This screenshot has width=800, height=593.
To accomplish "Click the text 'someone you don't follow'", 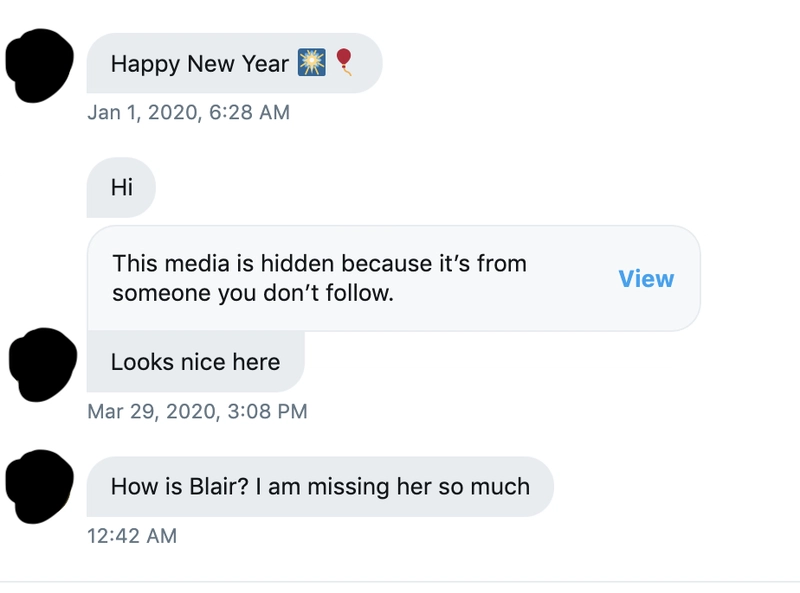I will click(x=253, y=293).
